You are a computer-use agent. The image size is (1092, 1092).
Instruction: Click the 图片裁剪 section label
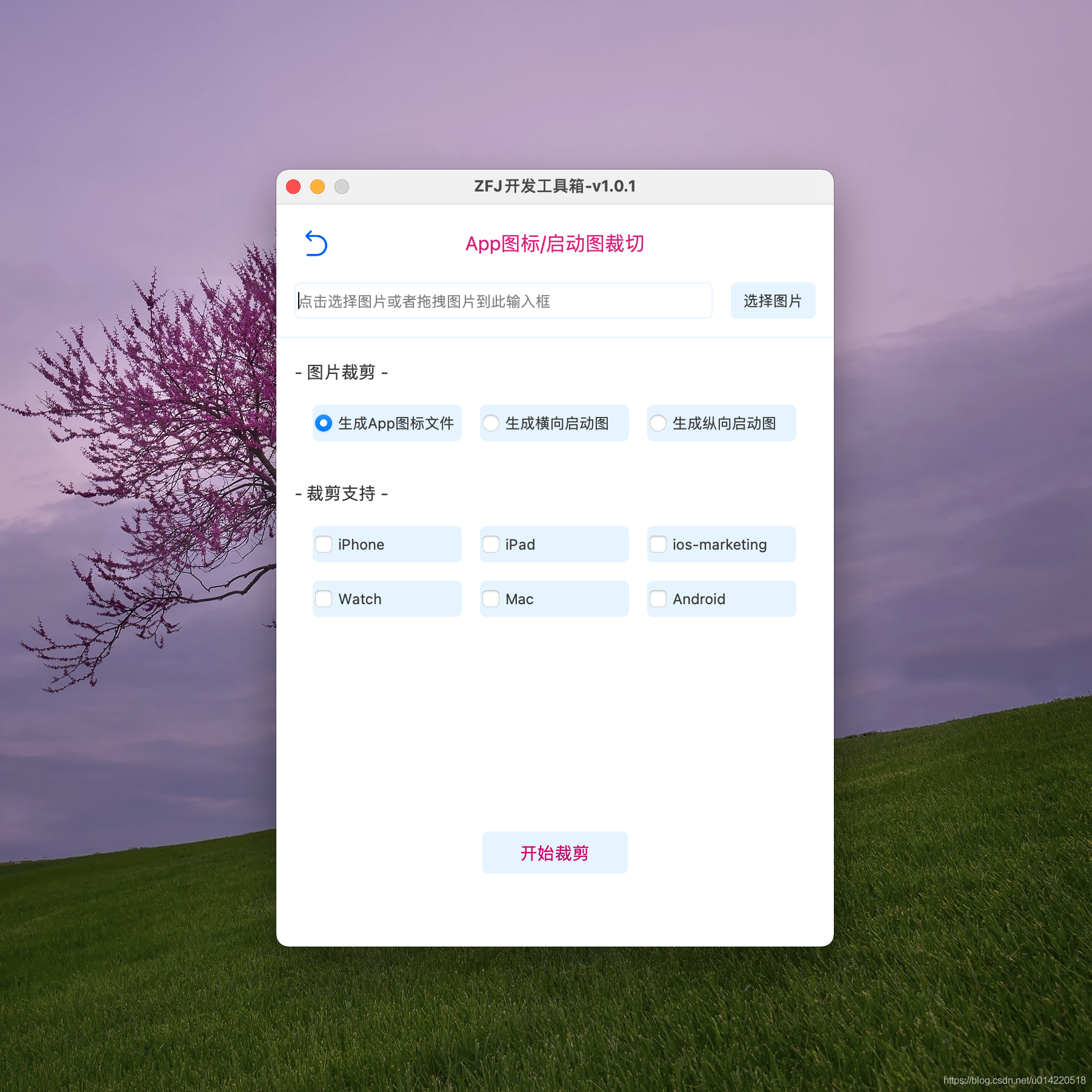[x=341, y=372]
